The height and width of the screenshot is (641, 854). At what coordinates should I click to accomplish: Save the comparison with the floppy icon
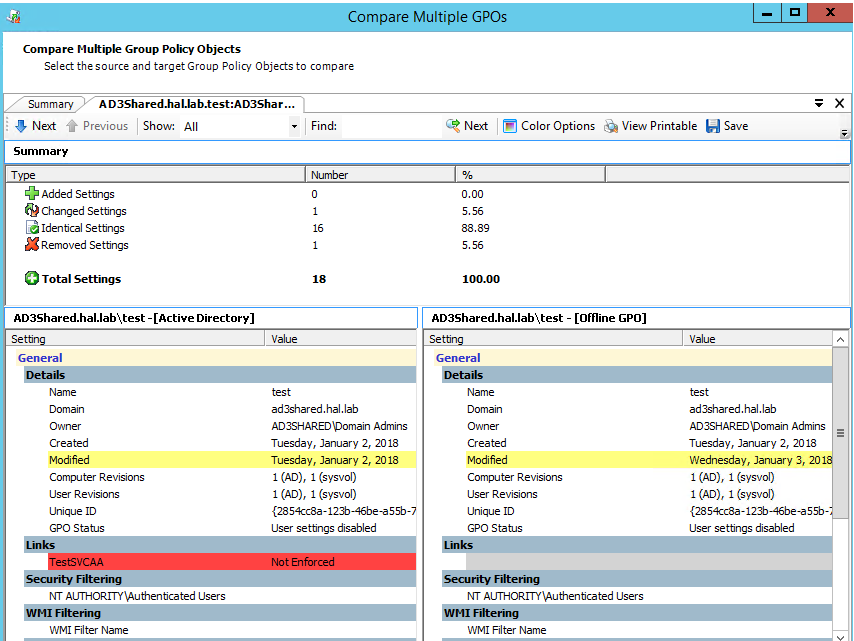tap(713, 126)
